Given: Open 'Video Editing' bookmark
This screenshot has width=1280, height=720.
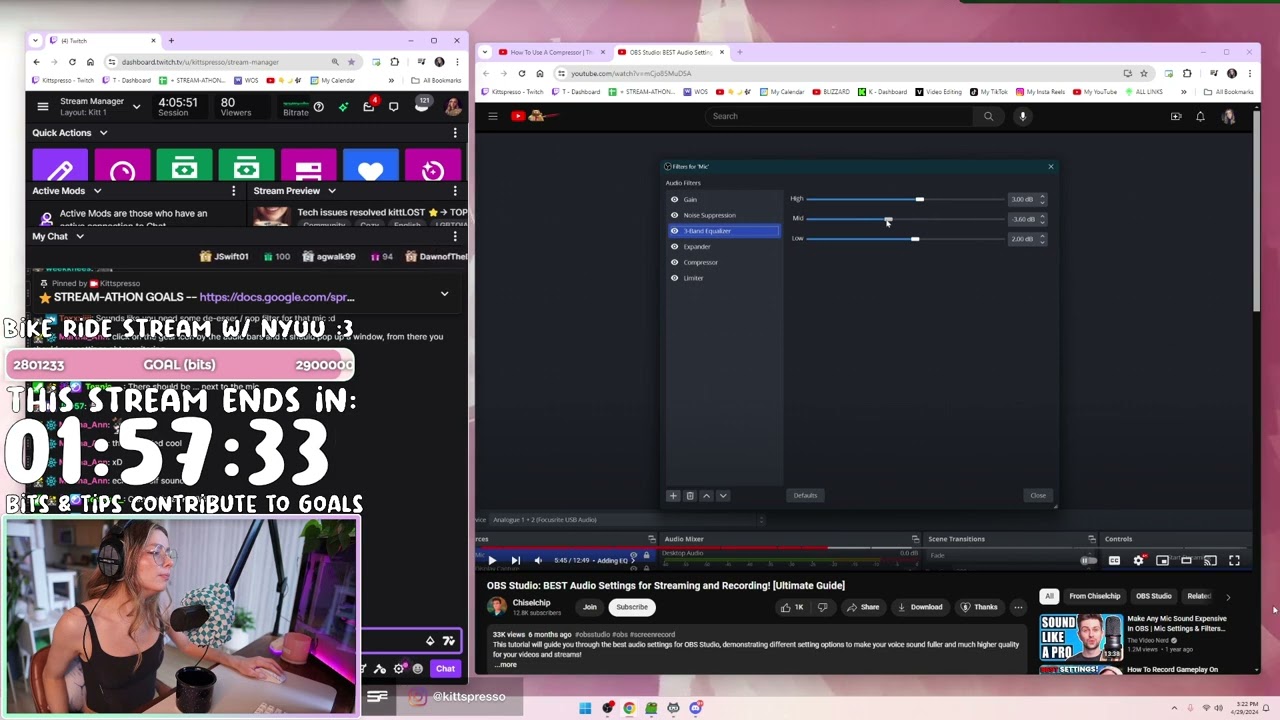Looking at the screenshot, I should coord(938,92).
